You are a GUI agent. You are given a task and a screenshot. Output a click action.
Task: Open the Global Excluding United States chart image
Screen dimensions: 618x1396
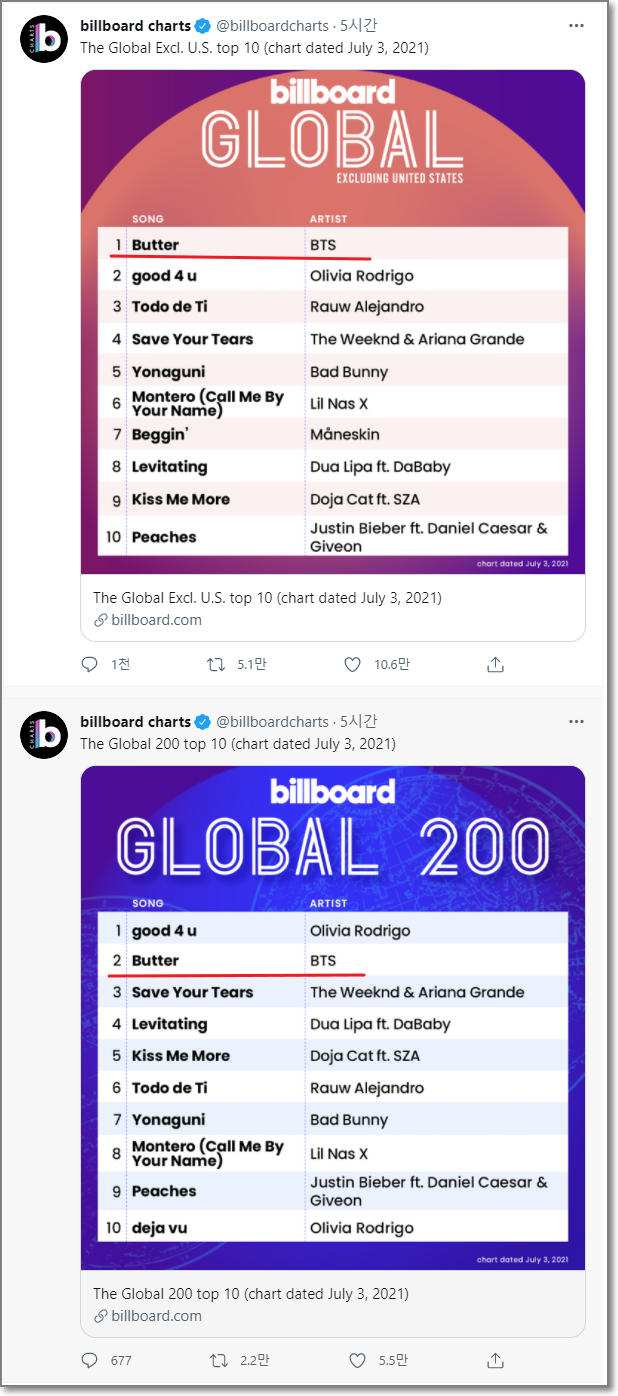click(333, 320)
